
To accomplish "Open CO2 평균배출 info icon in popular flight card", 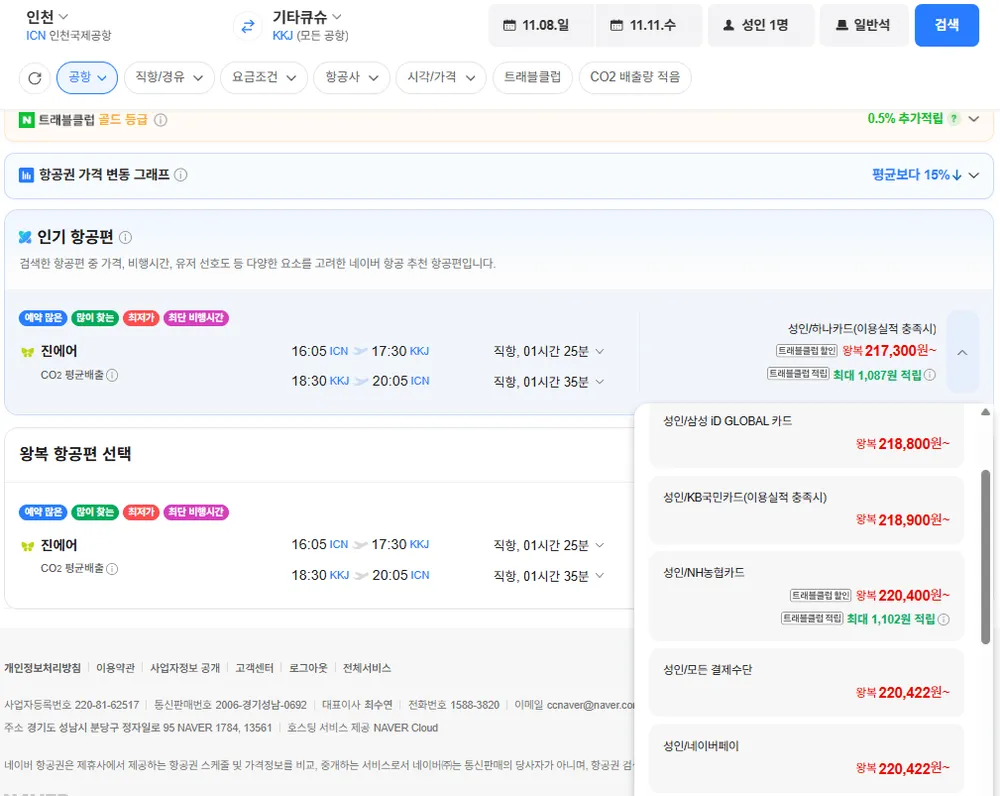I will coord(112,375).
